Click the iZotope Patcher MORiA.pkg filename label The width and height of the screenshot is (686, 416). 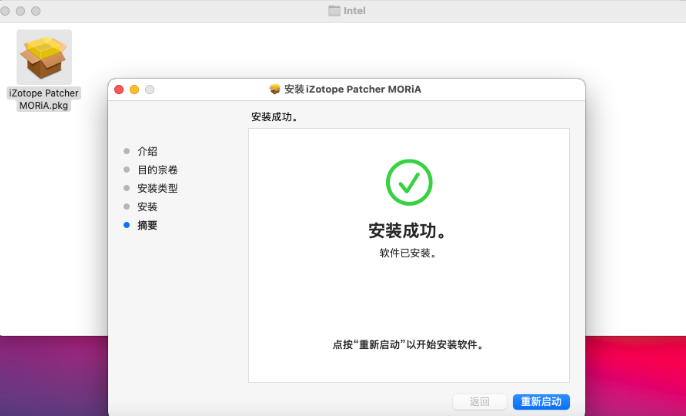click(x=44, y=99)
